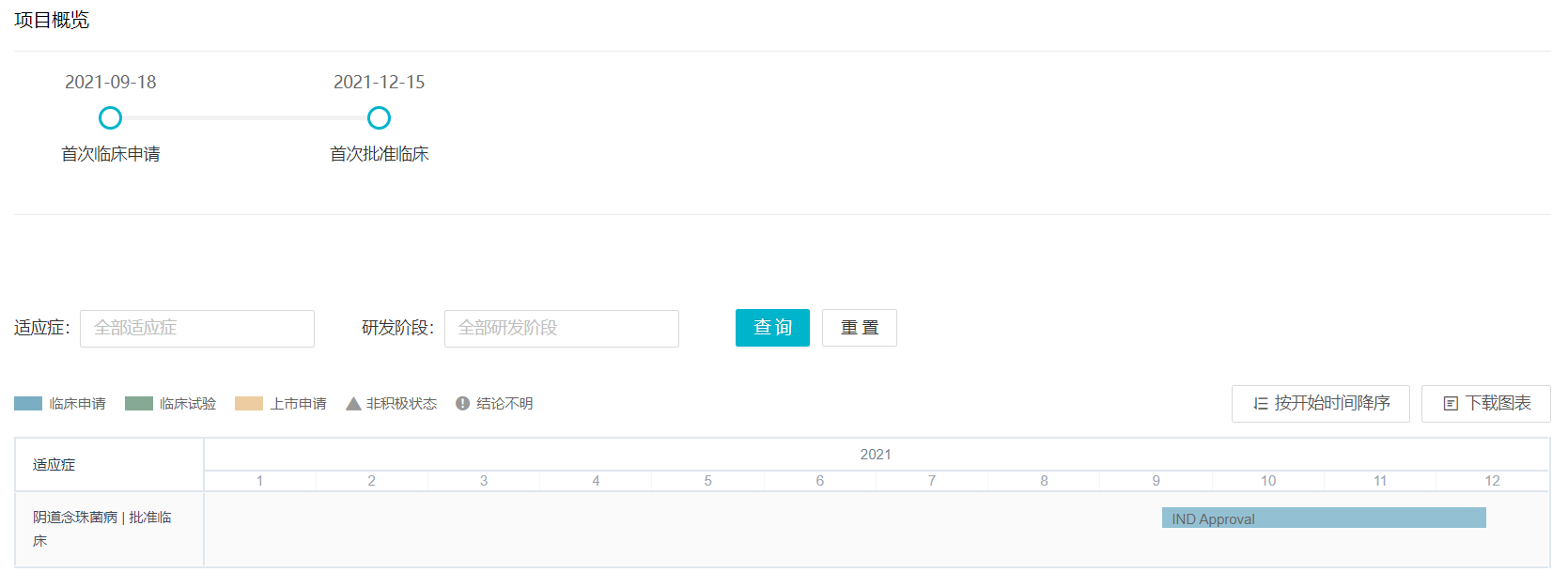Click the sort icon in 按开始时间降序
The image size is (1568, 588).
[1261, 404]
